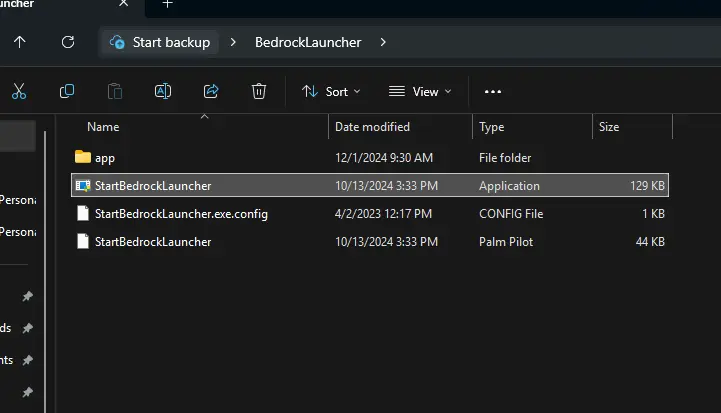This screenshot has width=721, height=413.
Task: Click the Paste clipboard icon
Action: click(114, 91)
